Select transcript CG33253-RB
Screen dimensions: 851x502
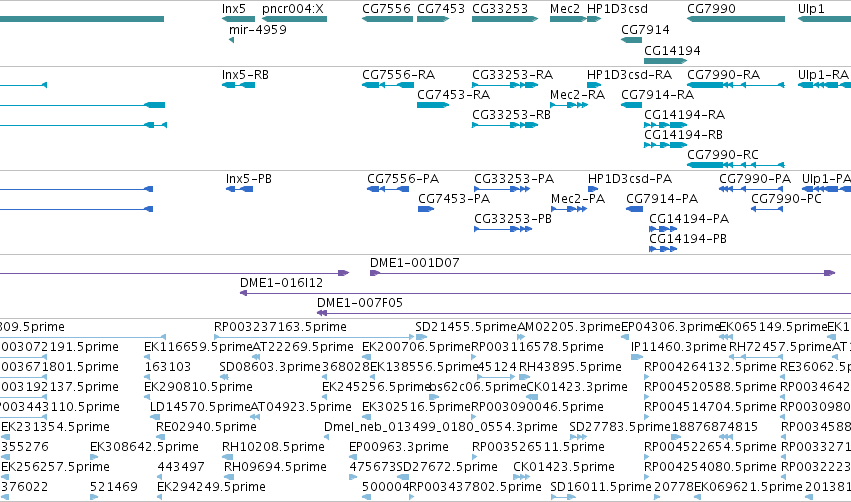[x=505, y=125]
